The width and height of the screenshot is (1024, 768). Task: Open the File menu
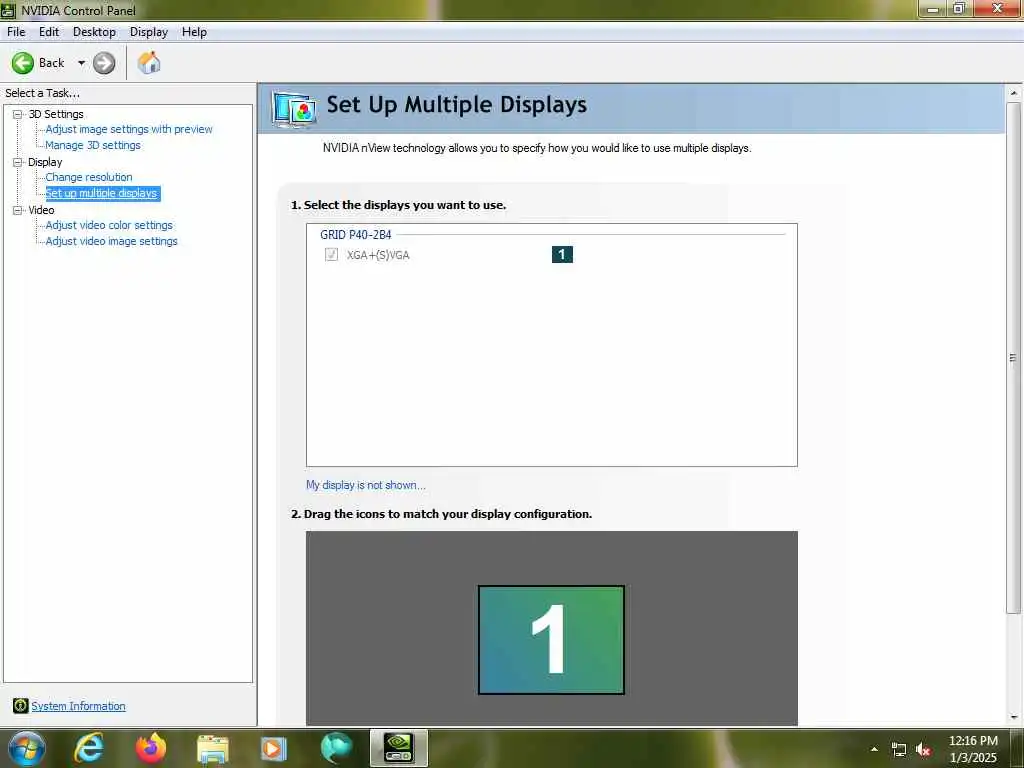pos(16,32)
